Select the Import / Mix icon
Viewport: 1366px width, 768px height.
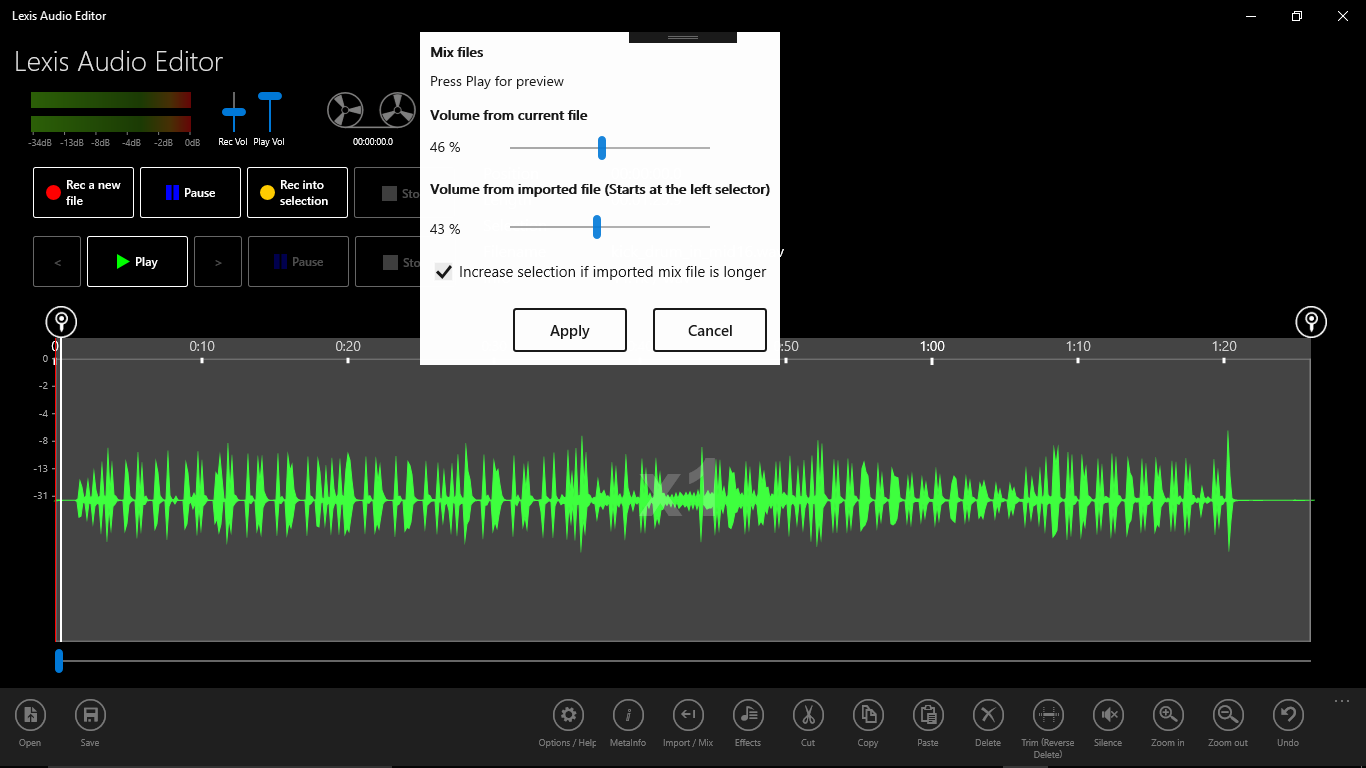[688, 715]
